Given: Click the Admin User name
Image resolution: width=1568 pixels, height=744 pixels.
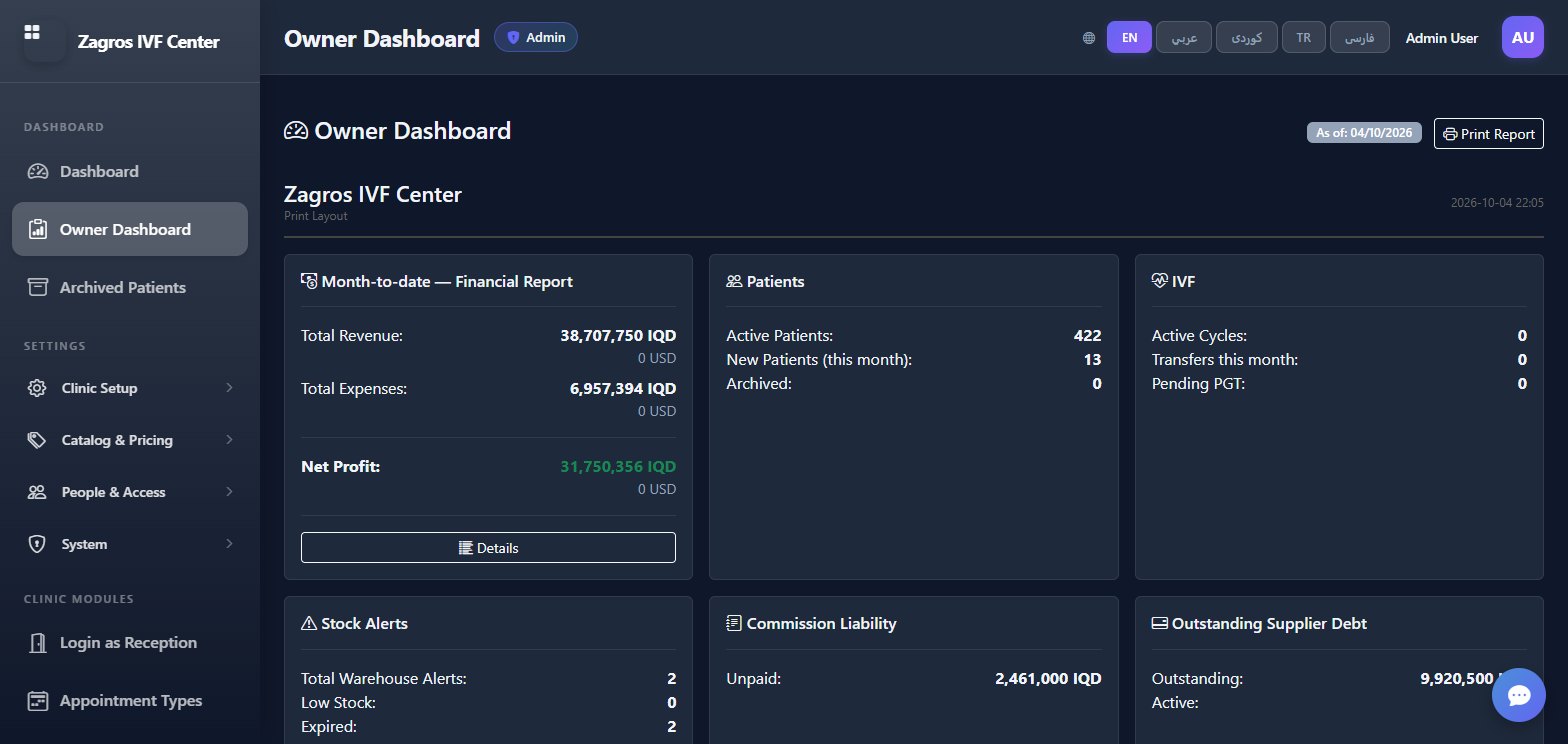Looking at the screenshot, I should point(1442,38).
